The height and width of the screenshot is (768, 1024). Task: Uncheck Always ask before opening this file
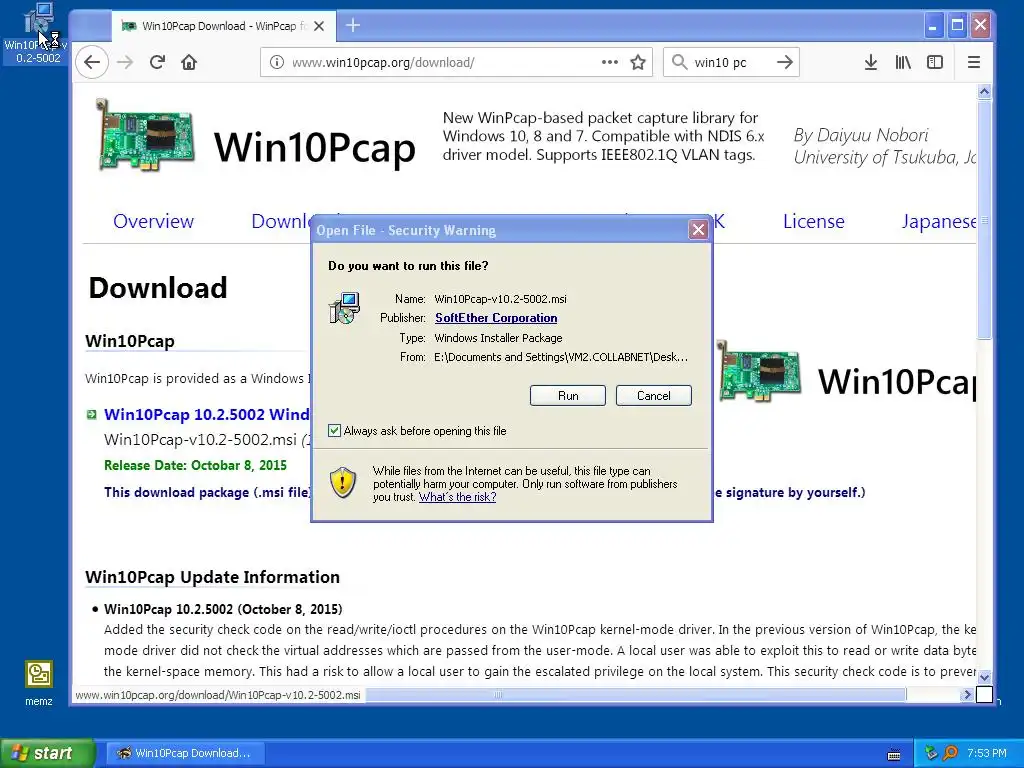click(x=334, y=430)
